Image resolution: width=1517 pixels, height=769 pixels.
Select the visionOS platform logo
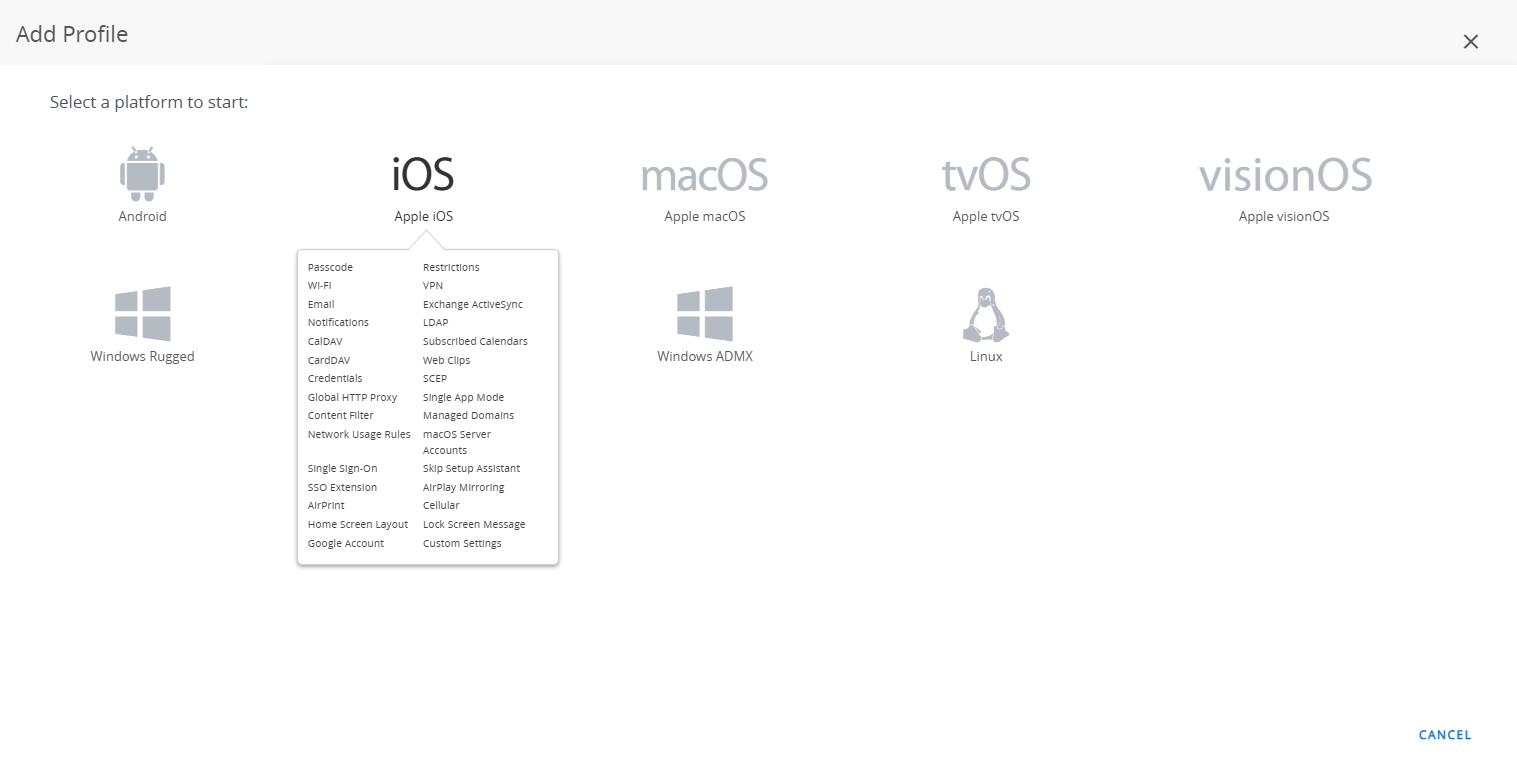[1284, 175]
